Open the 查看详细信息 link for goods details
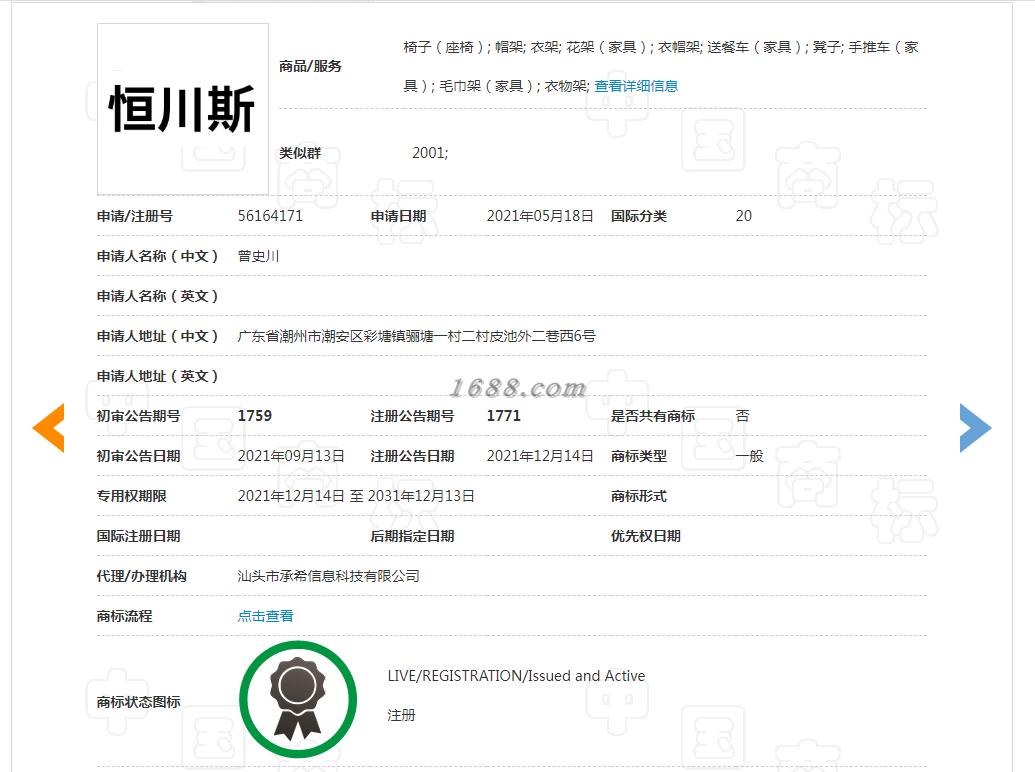 pos(636,86)
